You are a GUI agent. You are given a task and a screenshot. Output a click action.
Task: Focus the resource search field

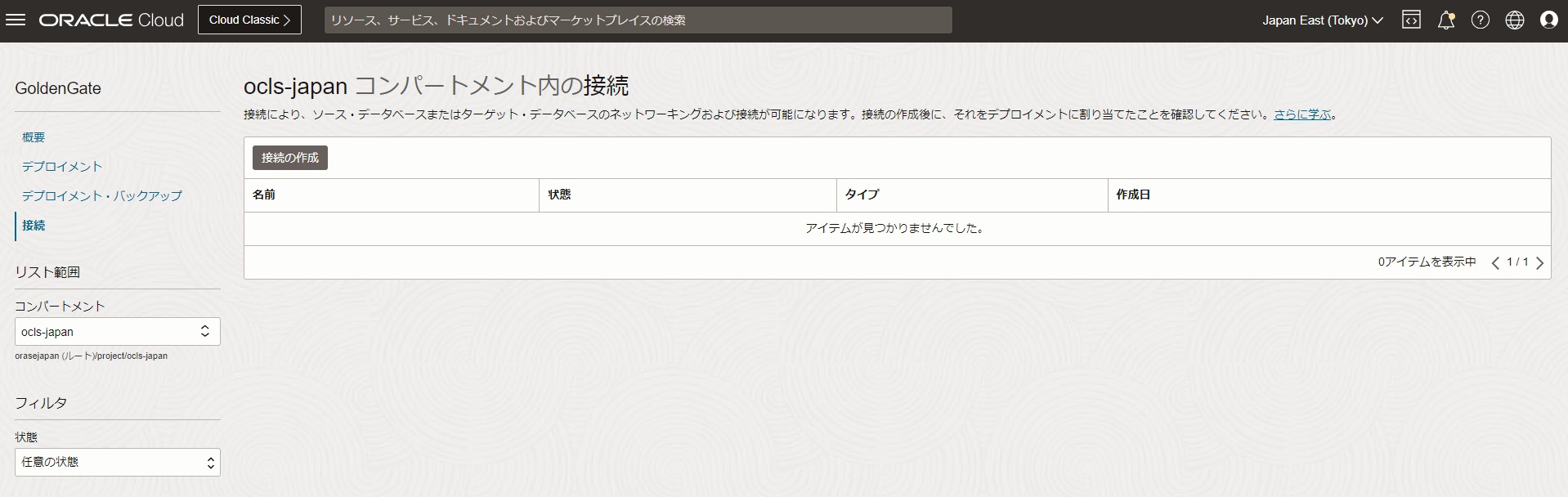coord(638,20)
